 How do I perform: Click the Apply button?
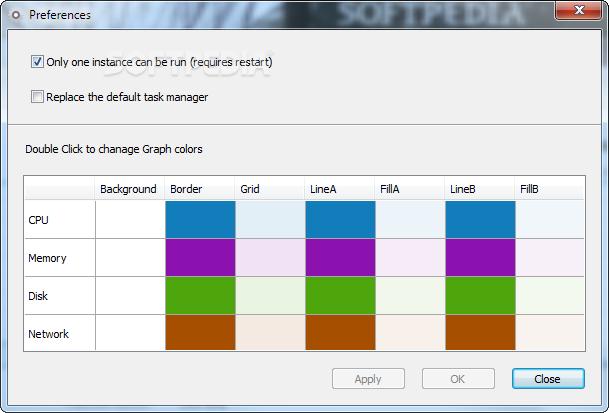tap(368, 379)
